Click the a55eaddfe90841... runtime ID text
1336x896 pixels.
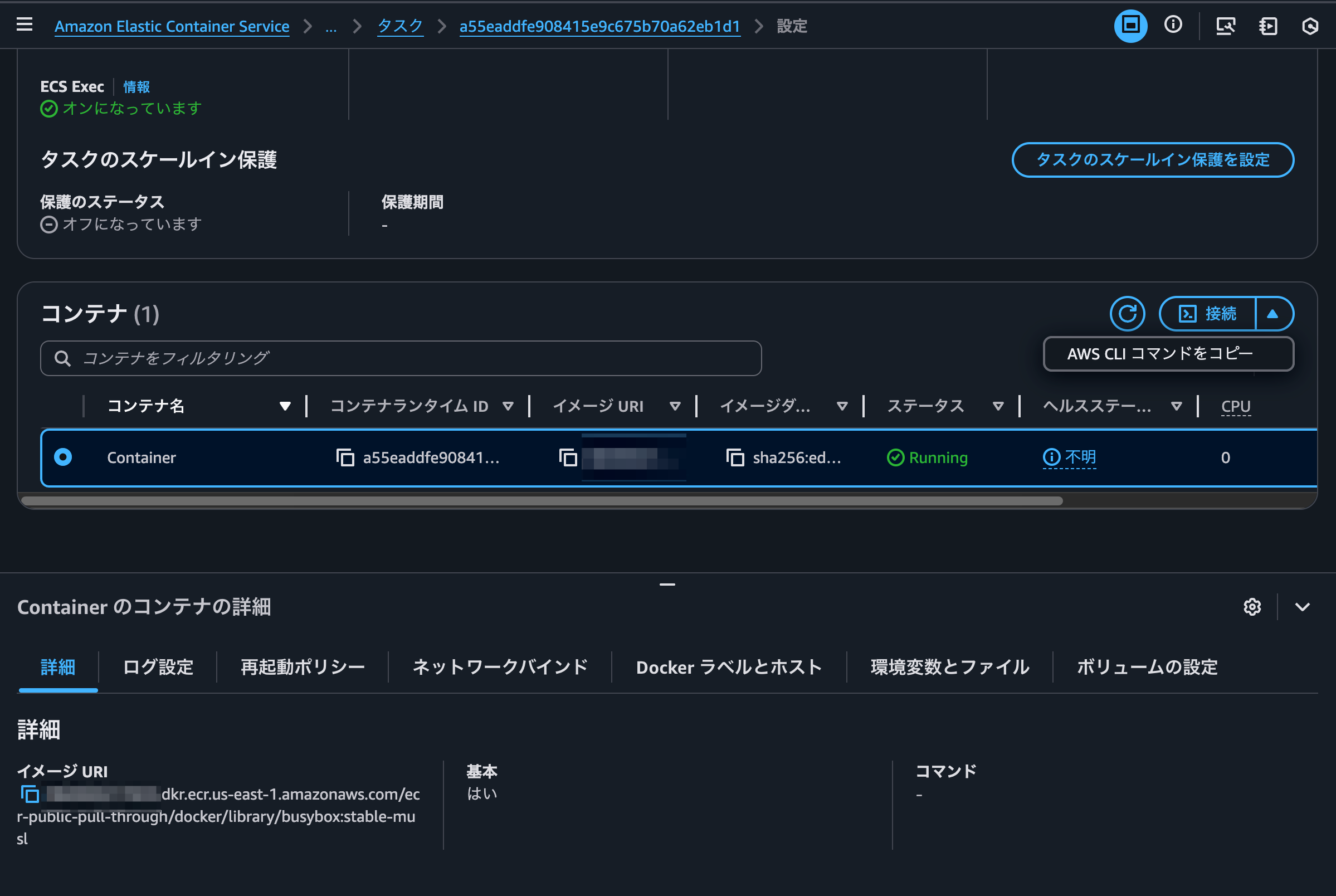click(431, 457)
